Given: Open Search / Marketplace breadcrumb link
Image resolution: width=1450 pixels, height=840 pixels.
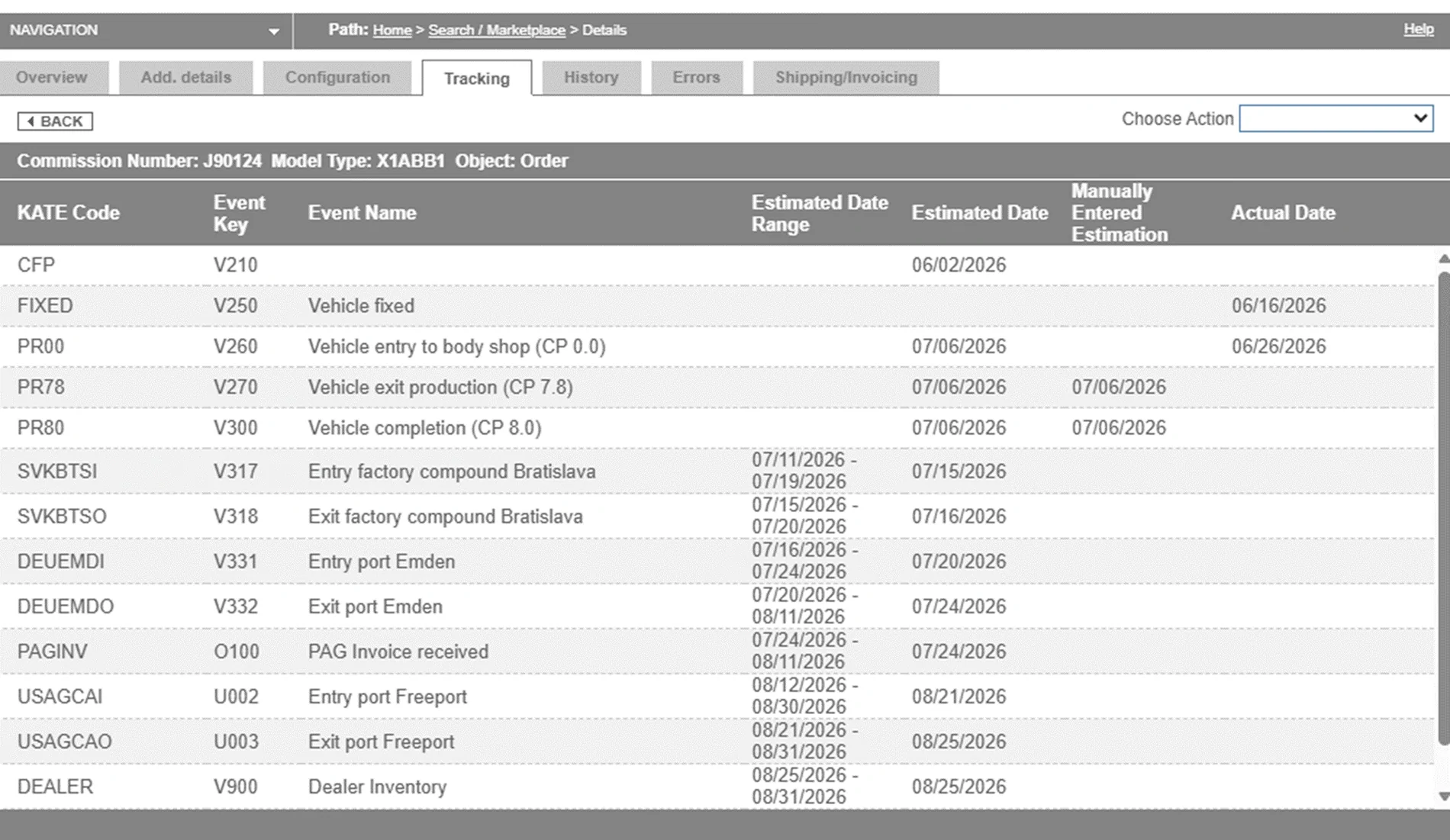Looking at the screenshot, I should pyautogui.click(x=497, y=31).
